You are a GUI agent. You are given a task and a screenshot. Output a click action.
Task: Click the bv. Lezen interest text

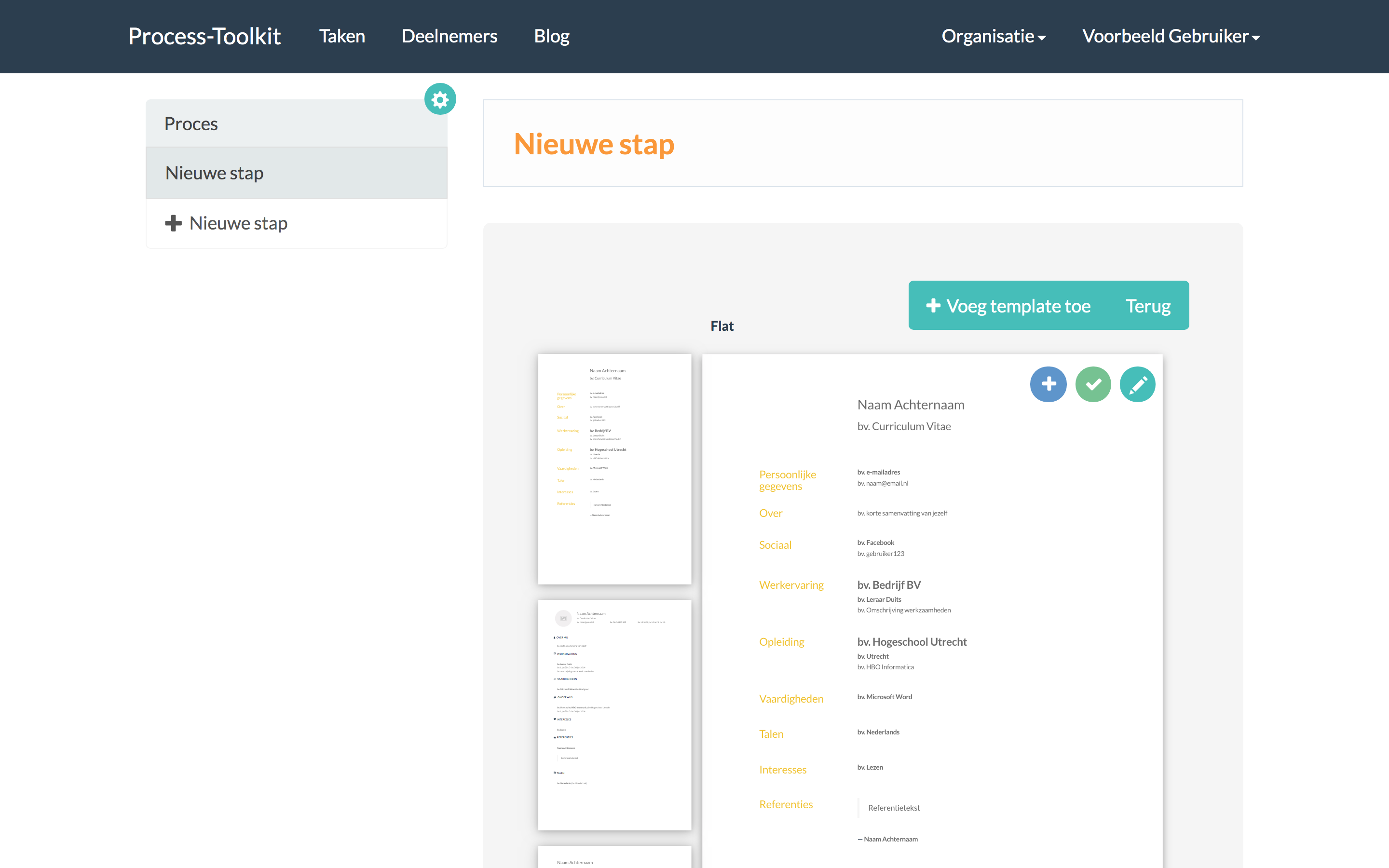point(870,767)
